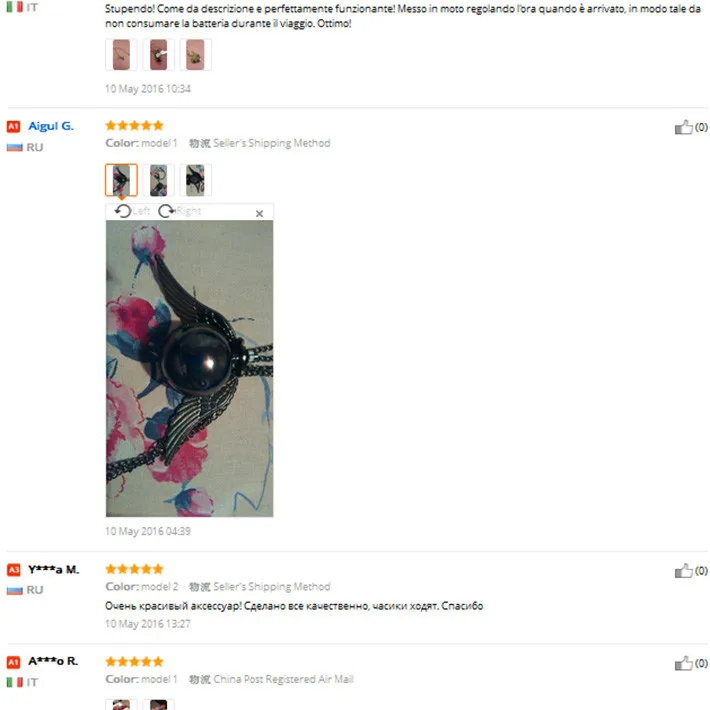Click the Y***a M. reviewer name
The height and width of the screenshot is (710, 710).
tap(53, 569)
